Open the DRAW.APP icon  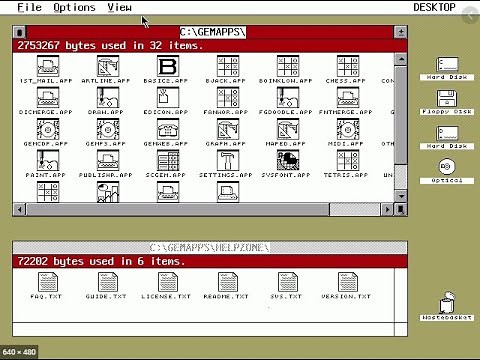pyautogui.click(x=108, y=98)
